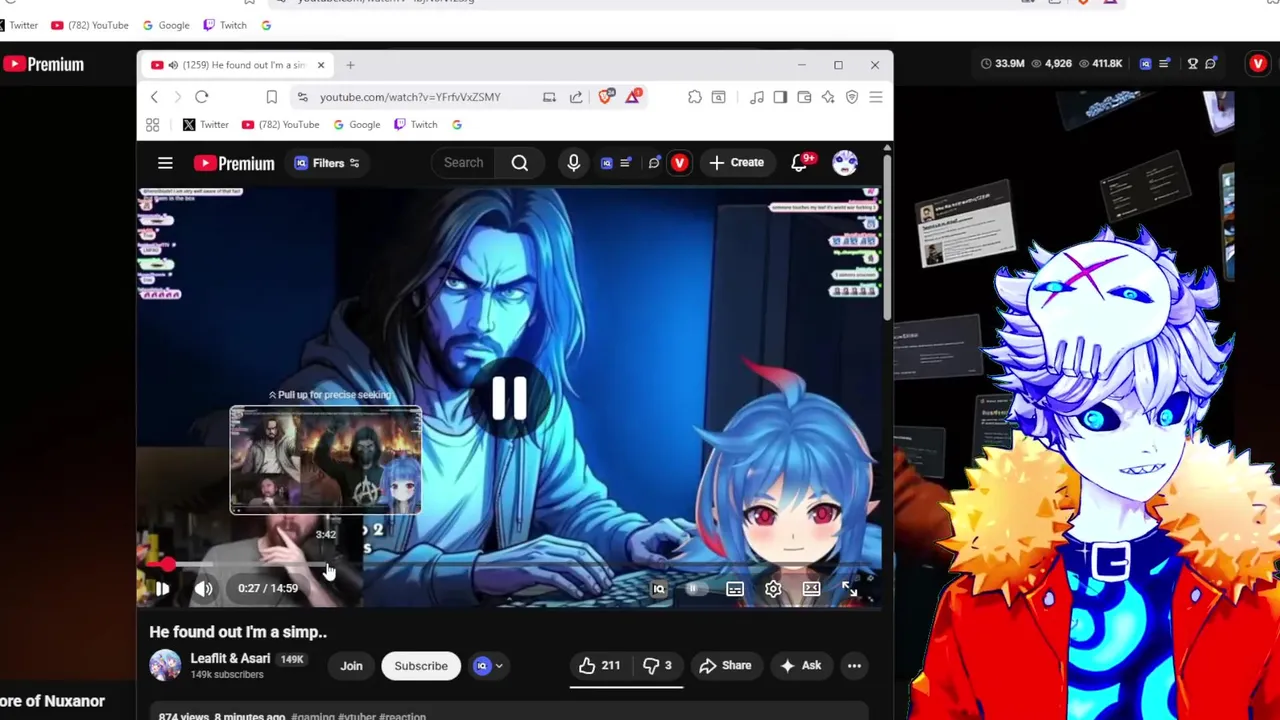Bookmark this page with bookmark icon
This screenshot has width=1280, height=720.
tap(271, 97)
